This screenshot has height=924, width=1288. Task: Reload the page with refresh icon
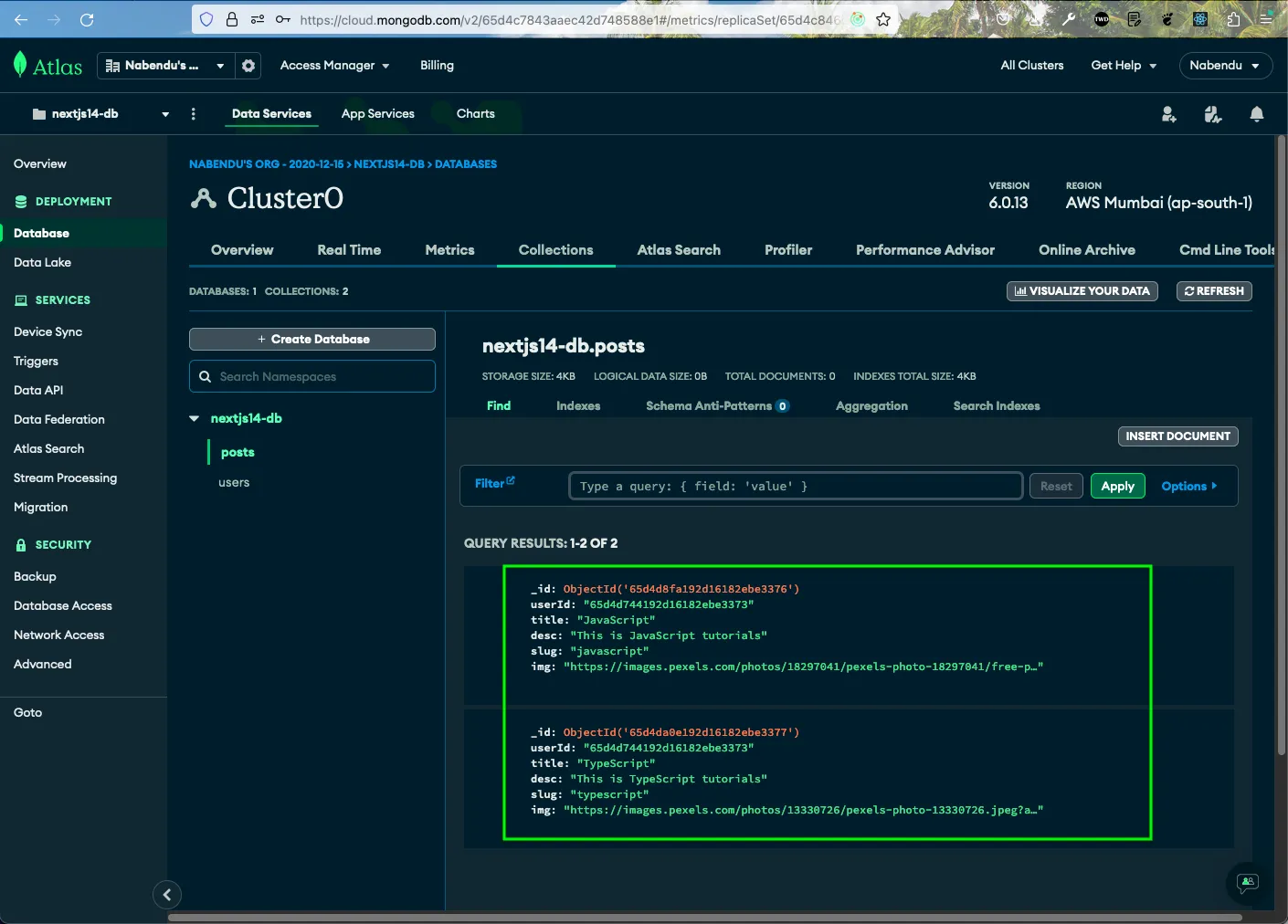87,19
